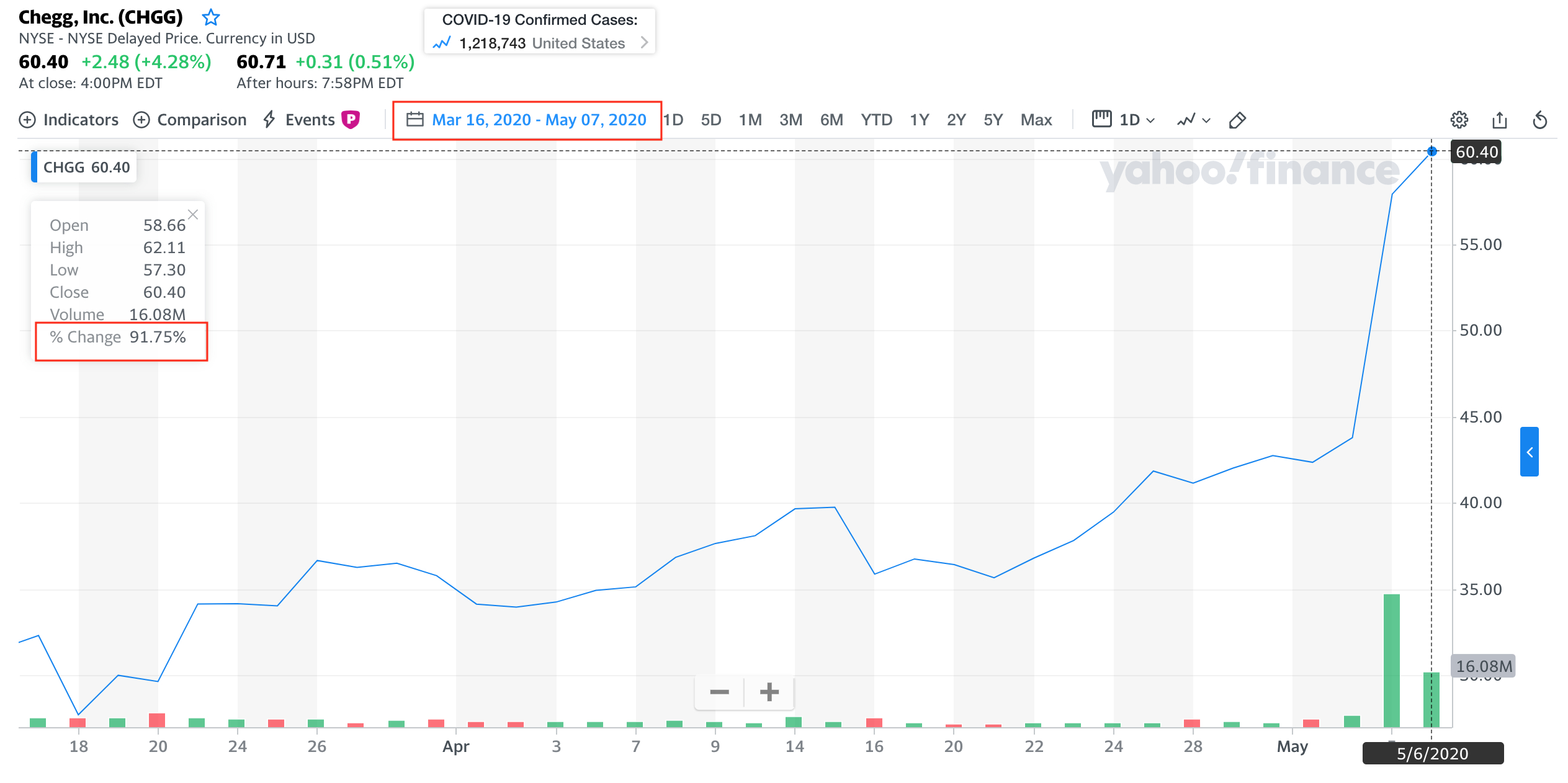Click the calendar icon in date range
The width and height of the screenshot is (1568, 783).
coord(414,119)
